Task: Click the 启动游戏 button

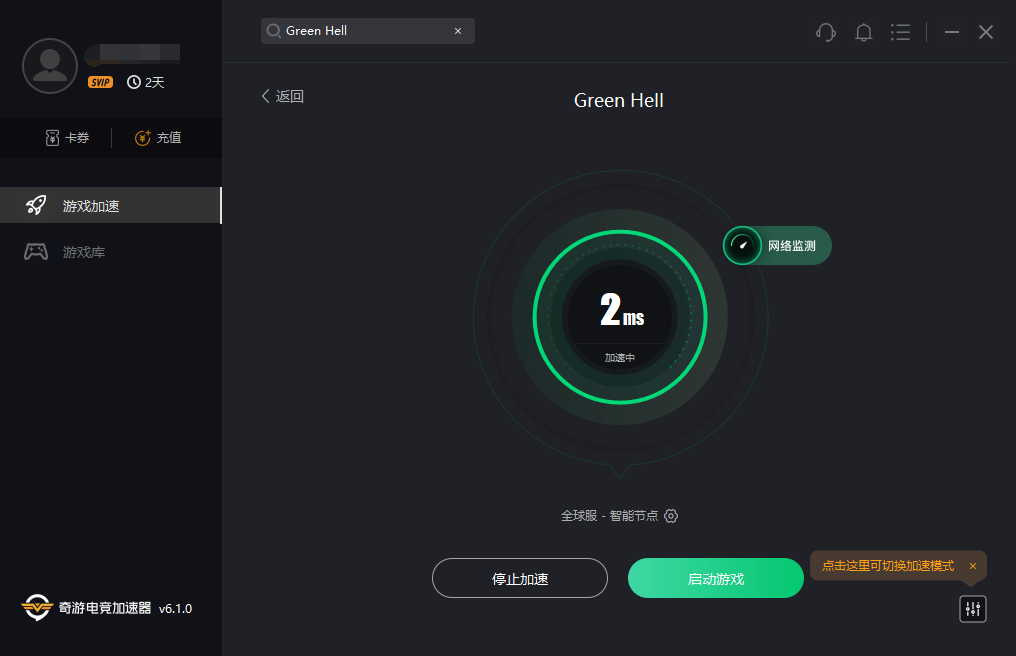Action: 716,578
